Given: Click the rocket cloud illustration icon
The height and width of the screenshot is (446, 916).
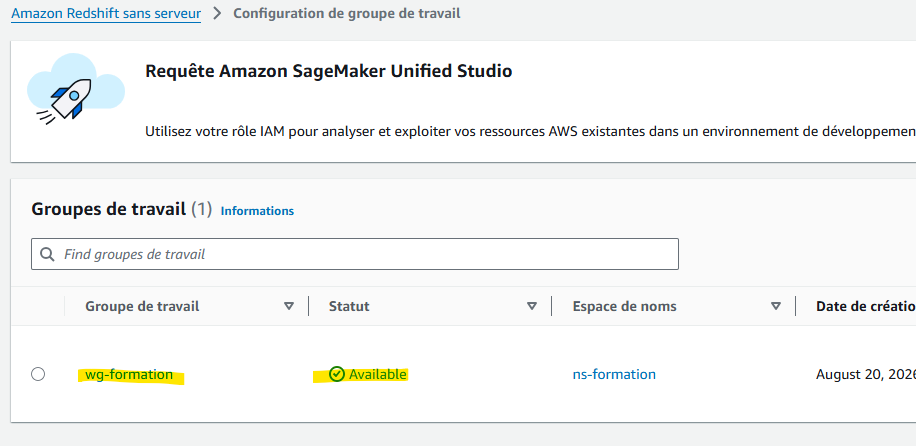Looking at the screenshot, I should [76, 88].
